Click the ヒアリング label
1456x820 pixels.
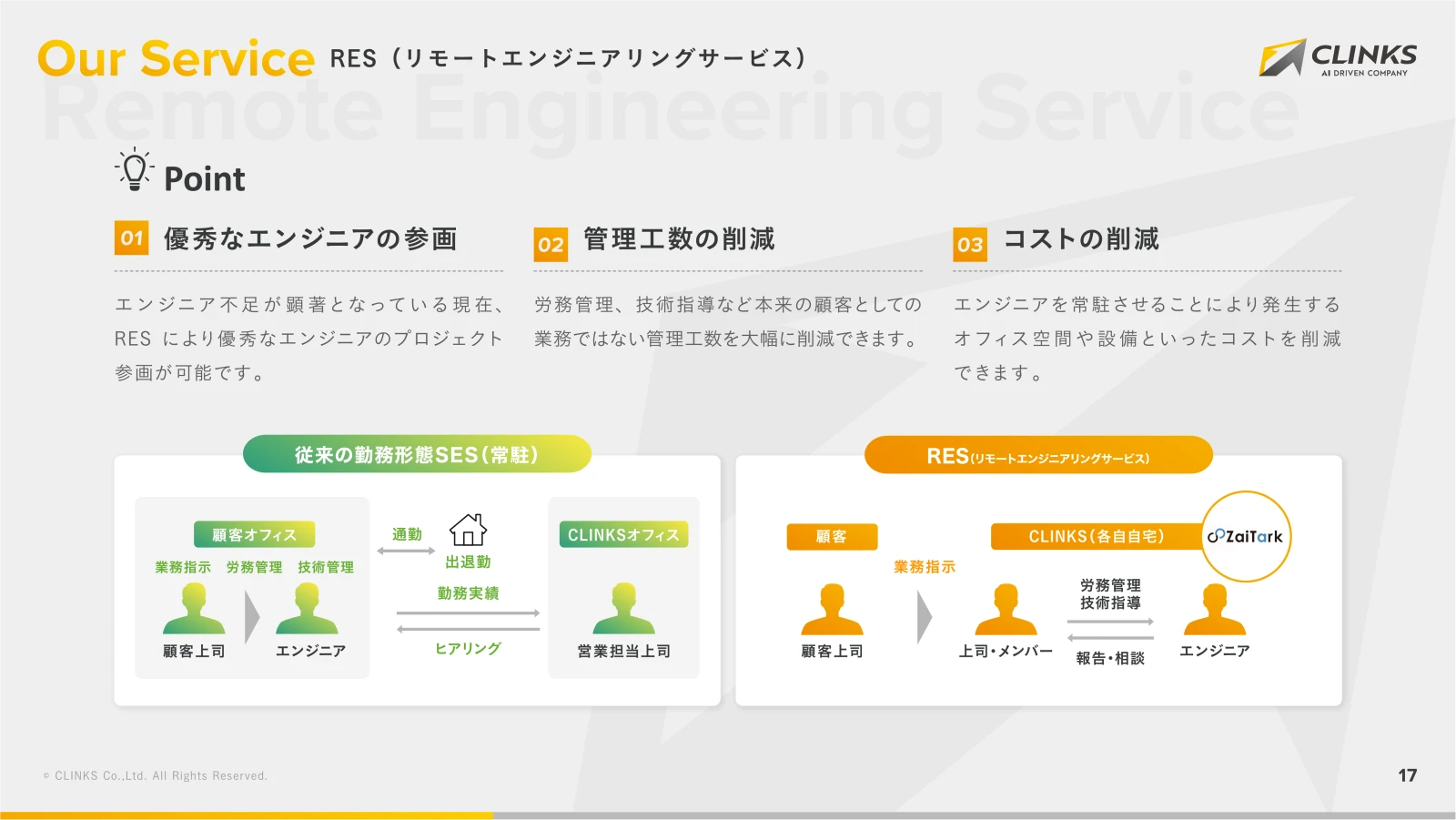click(468, 648)
